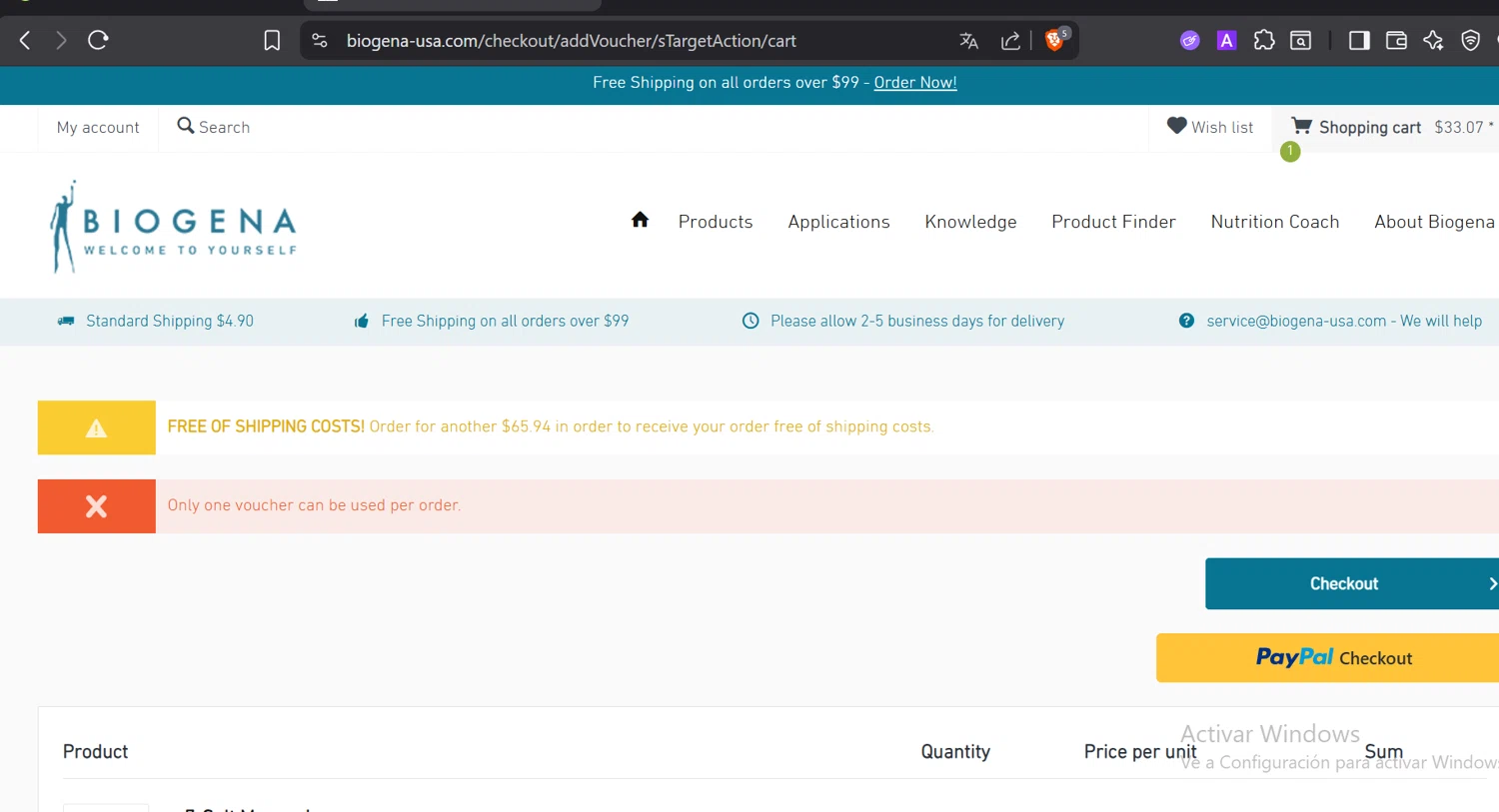The height and width of the screenshot is (812, 1499).
Task: Click the Standard Shipping truck icon
Action: click(66, 321)
